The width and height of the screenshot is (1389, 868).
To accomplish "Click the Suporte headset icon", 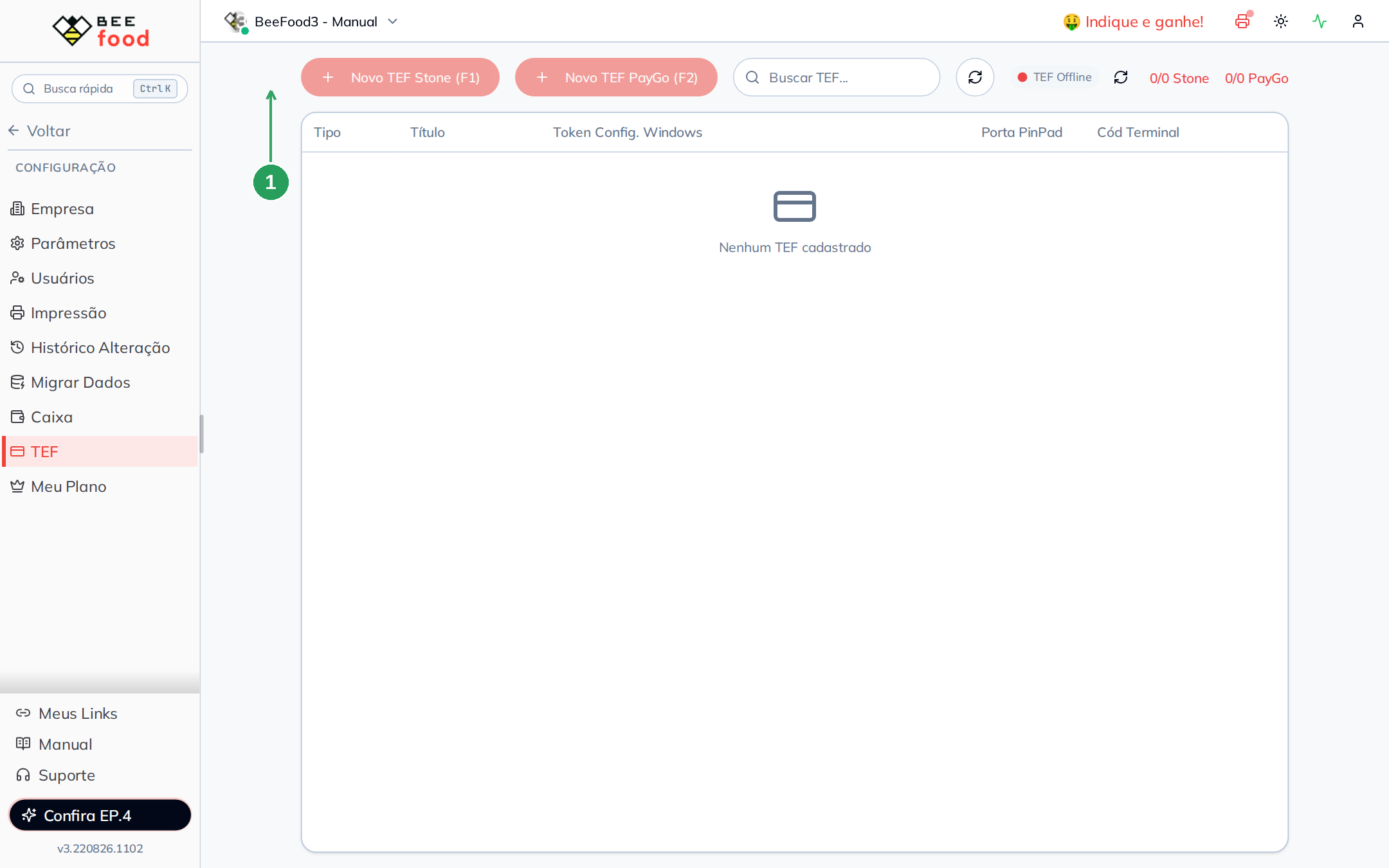I will pyautogui.click(x=23, y=775).
